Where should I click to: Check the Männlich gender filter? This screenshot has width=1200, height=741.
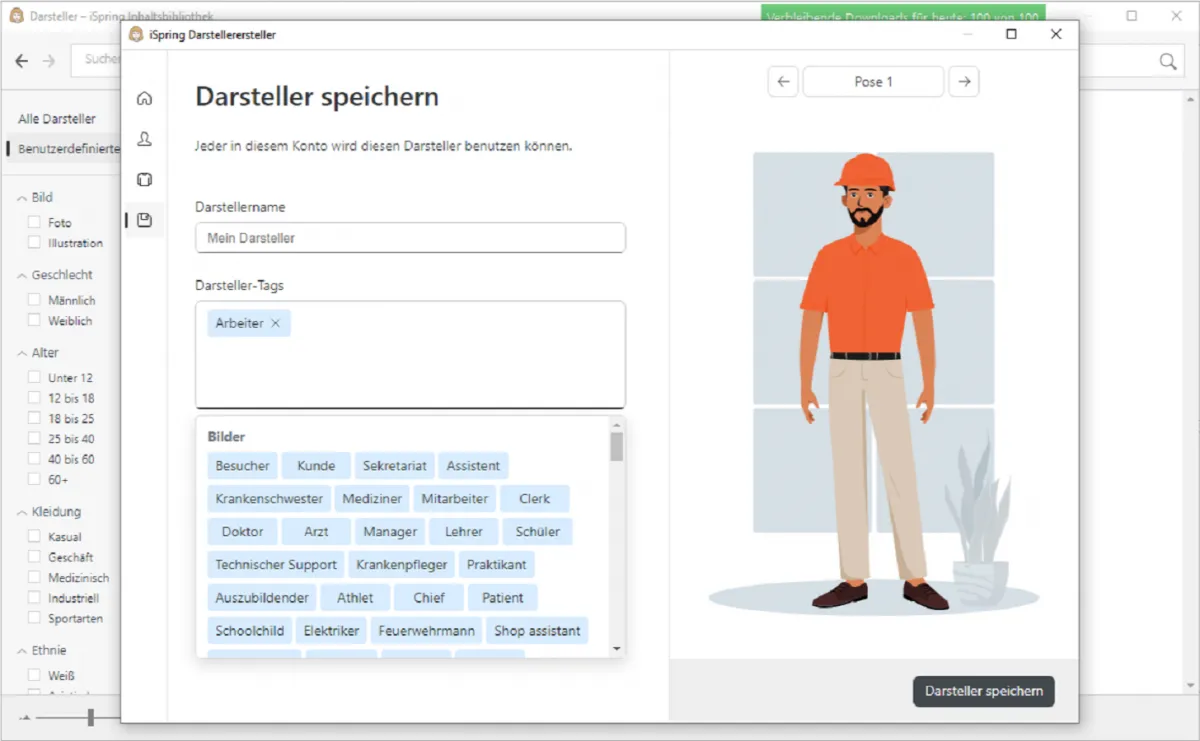[35, 300]
